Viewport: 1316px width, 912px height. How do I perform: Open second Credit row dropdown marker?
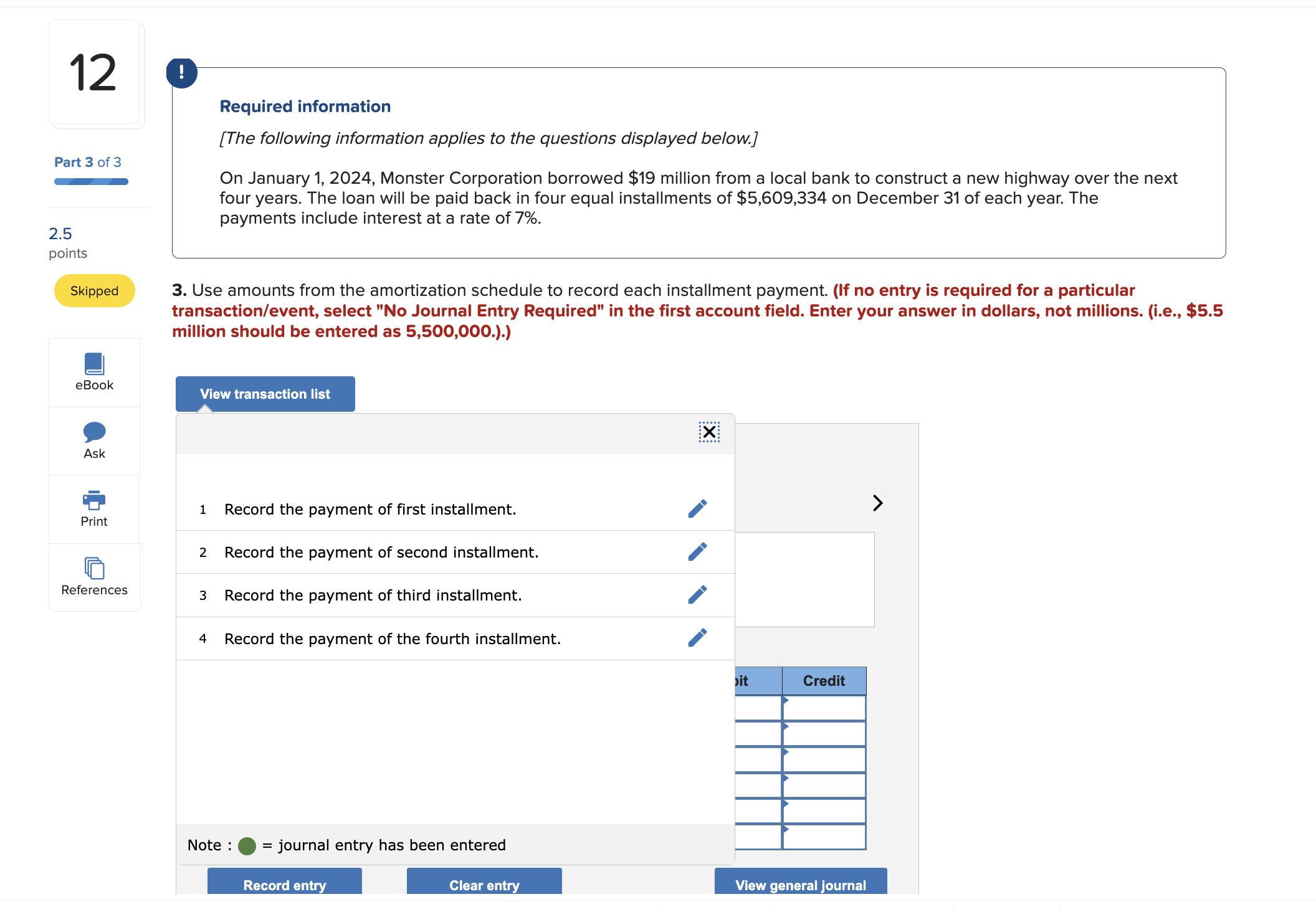[786, 726]
